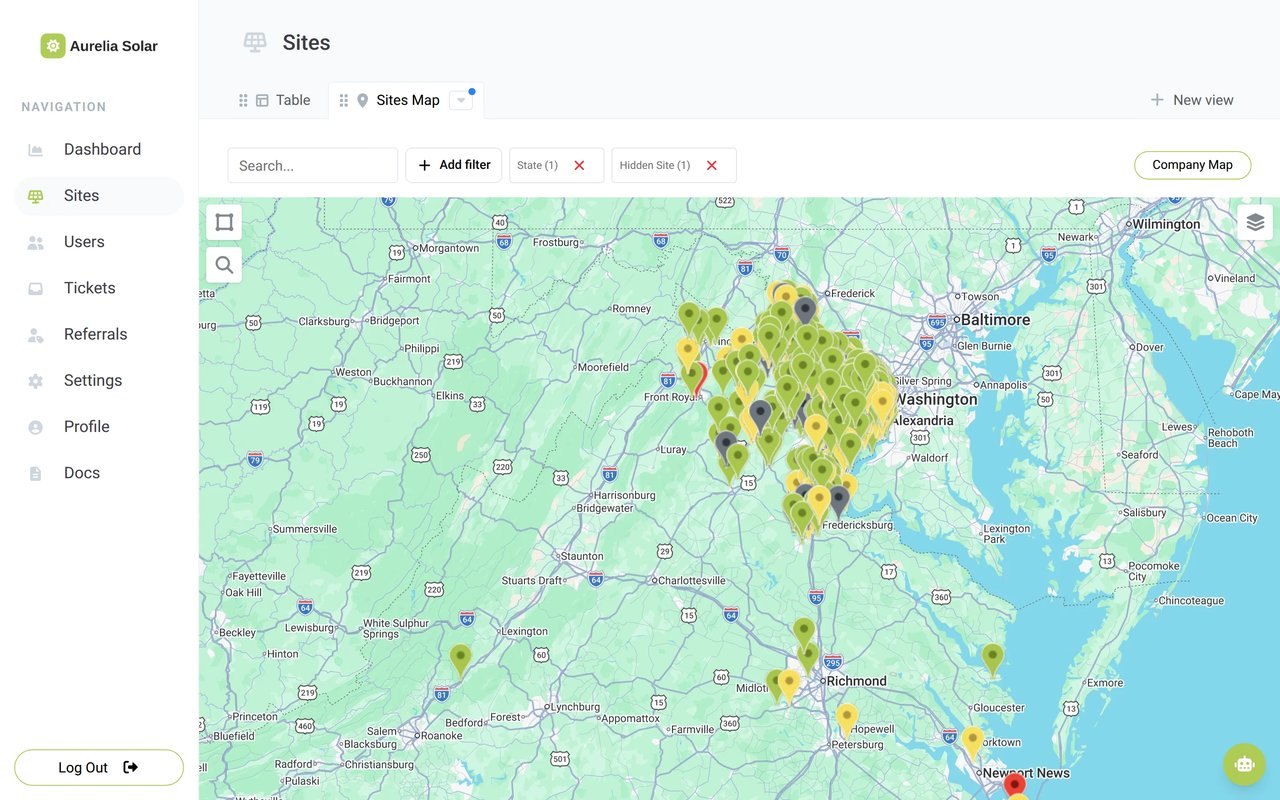Click the Log Out button

[x=99, y=768]
